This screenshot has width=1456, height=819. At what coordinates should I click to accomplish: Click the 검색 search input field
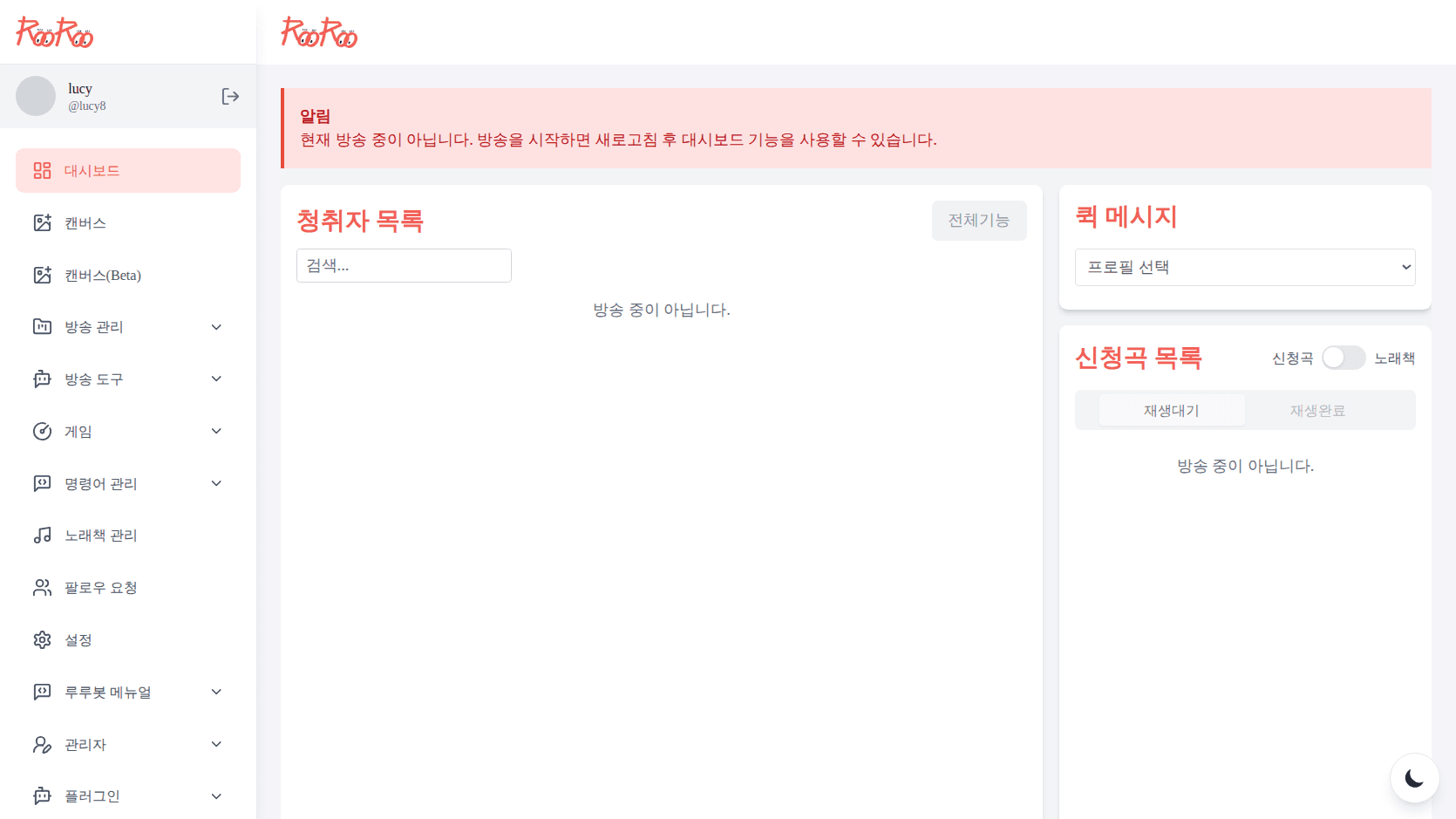[404, 265]
